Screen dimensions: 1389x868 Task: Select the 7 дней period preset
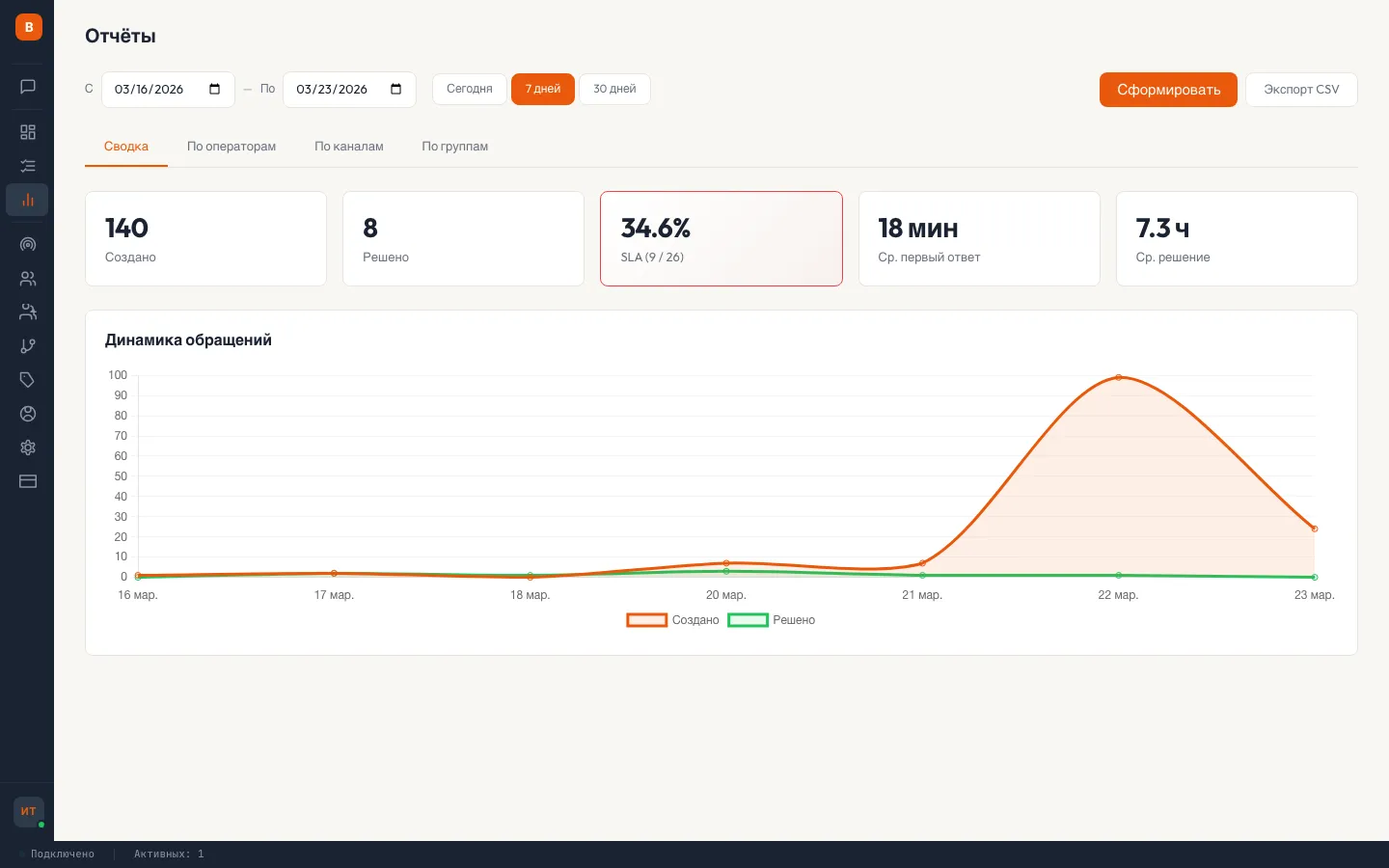[x=543, y=89]
